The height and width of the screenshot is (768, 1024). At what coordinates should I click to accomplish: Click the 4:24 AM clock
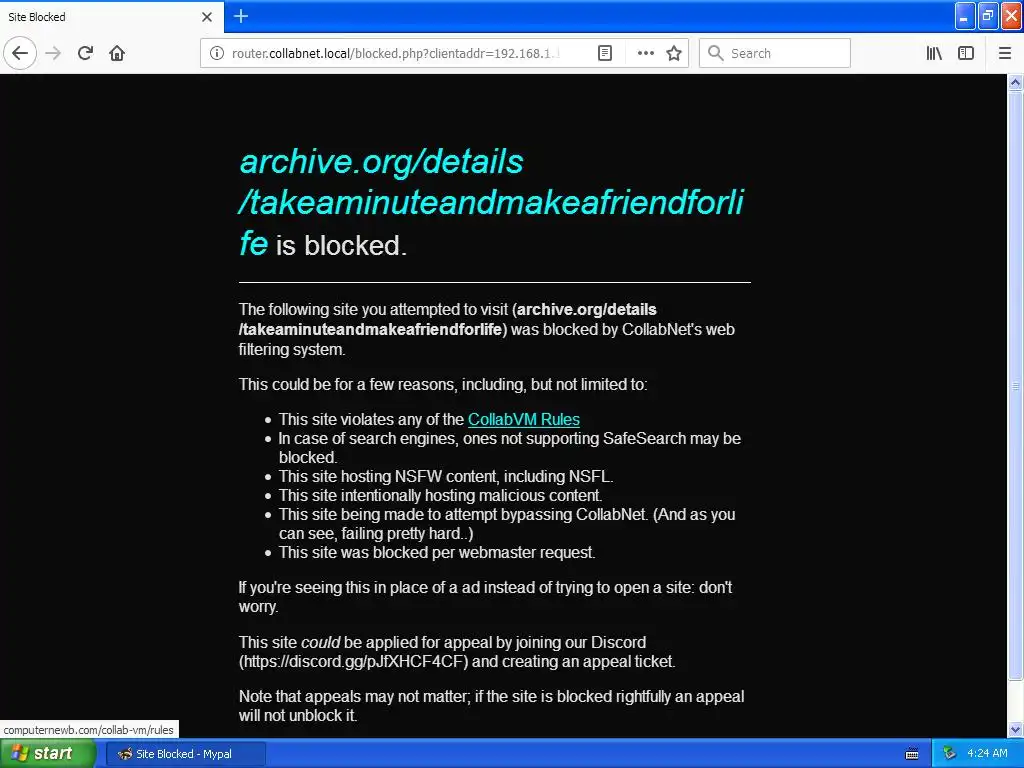click(987, 754)
